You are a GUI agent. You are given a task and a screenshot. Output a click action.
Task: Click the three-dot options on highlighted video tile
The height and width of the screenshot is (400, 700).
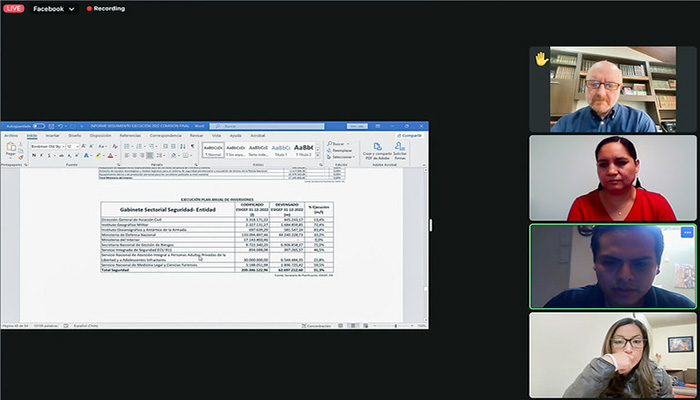coord(687,232)
